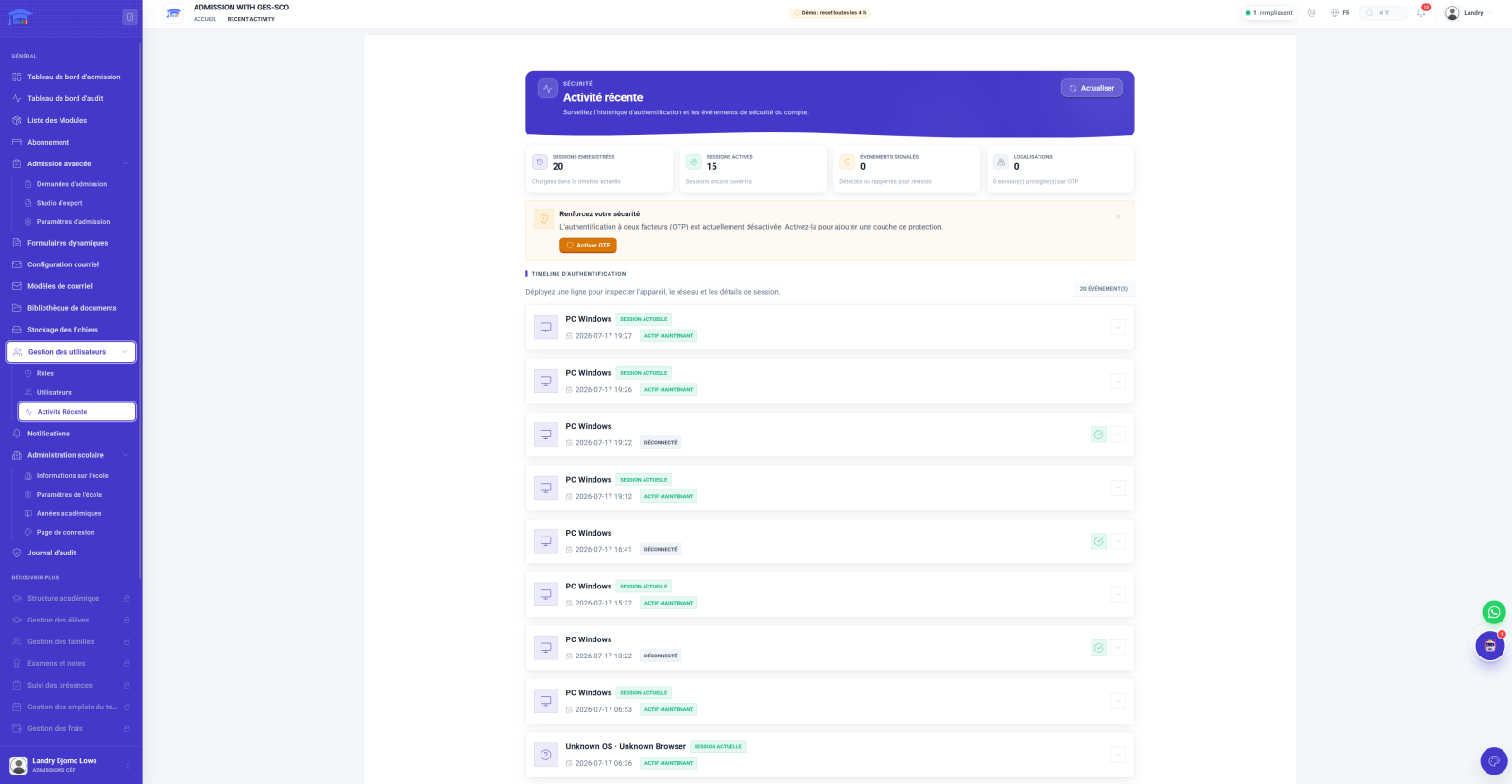Open the Landry user dropdown in the header
Screen dimensions: 1512x784
(x=1470, y=13)
